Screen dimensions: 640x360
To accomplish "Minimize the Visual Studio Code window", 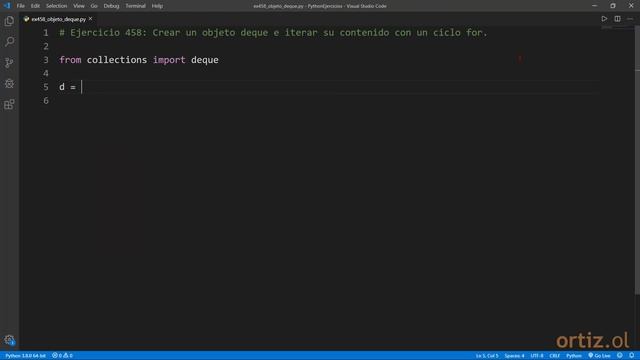I will (594, 6).
